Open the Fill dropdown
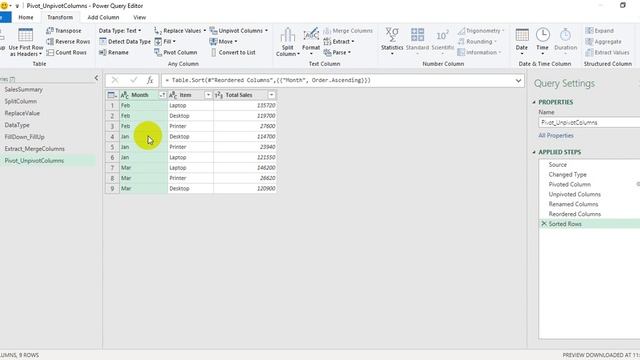Screen dimensions: 640x360 (x=165, y=42)
